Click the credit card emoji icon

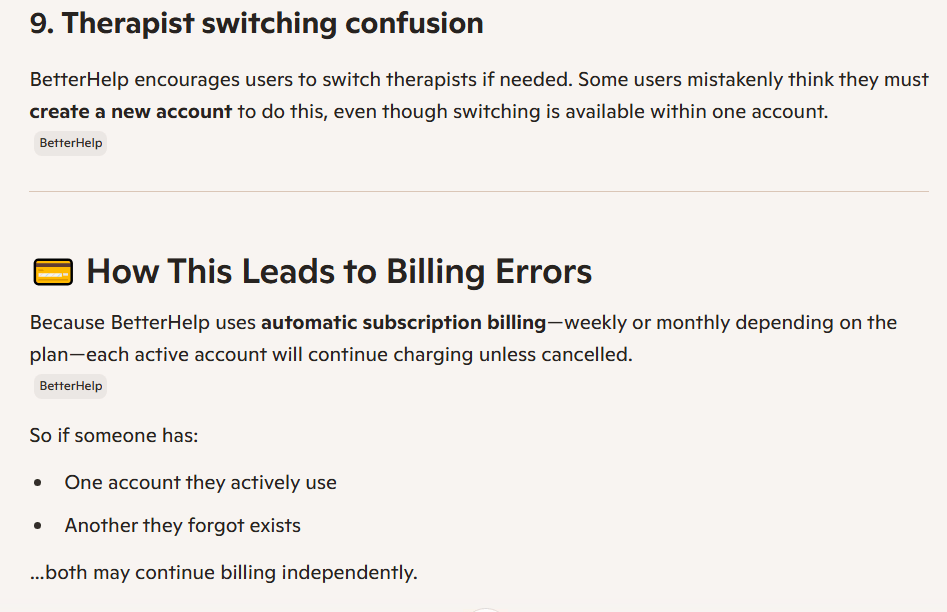coord(53,272)
